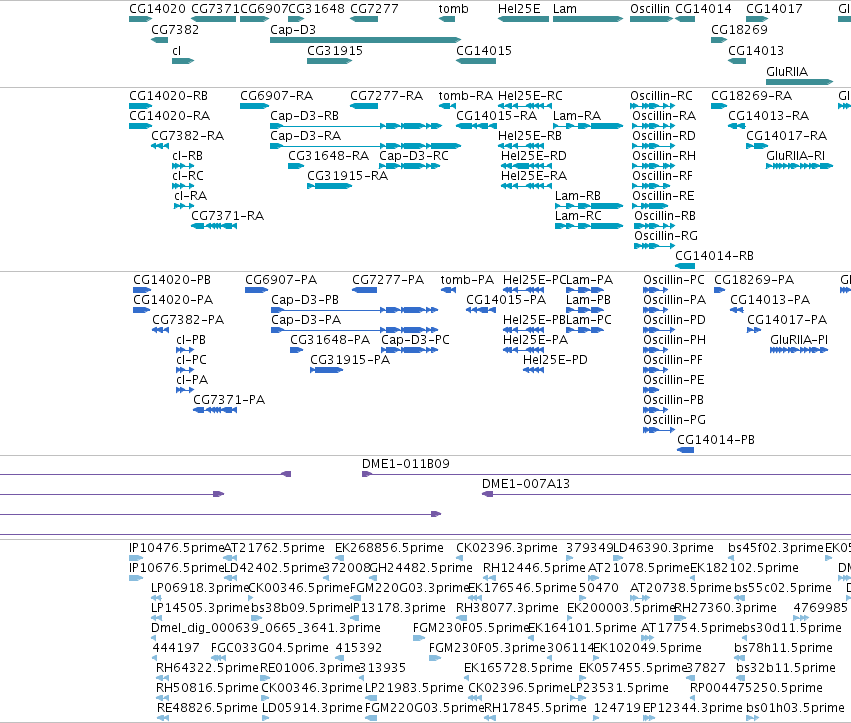Open the CG14017-RA transcript label
Screen dimensions: 851x723
(x=786, y=136)
